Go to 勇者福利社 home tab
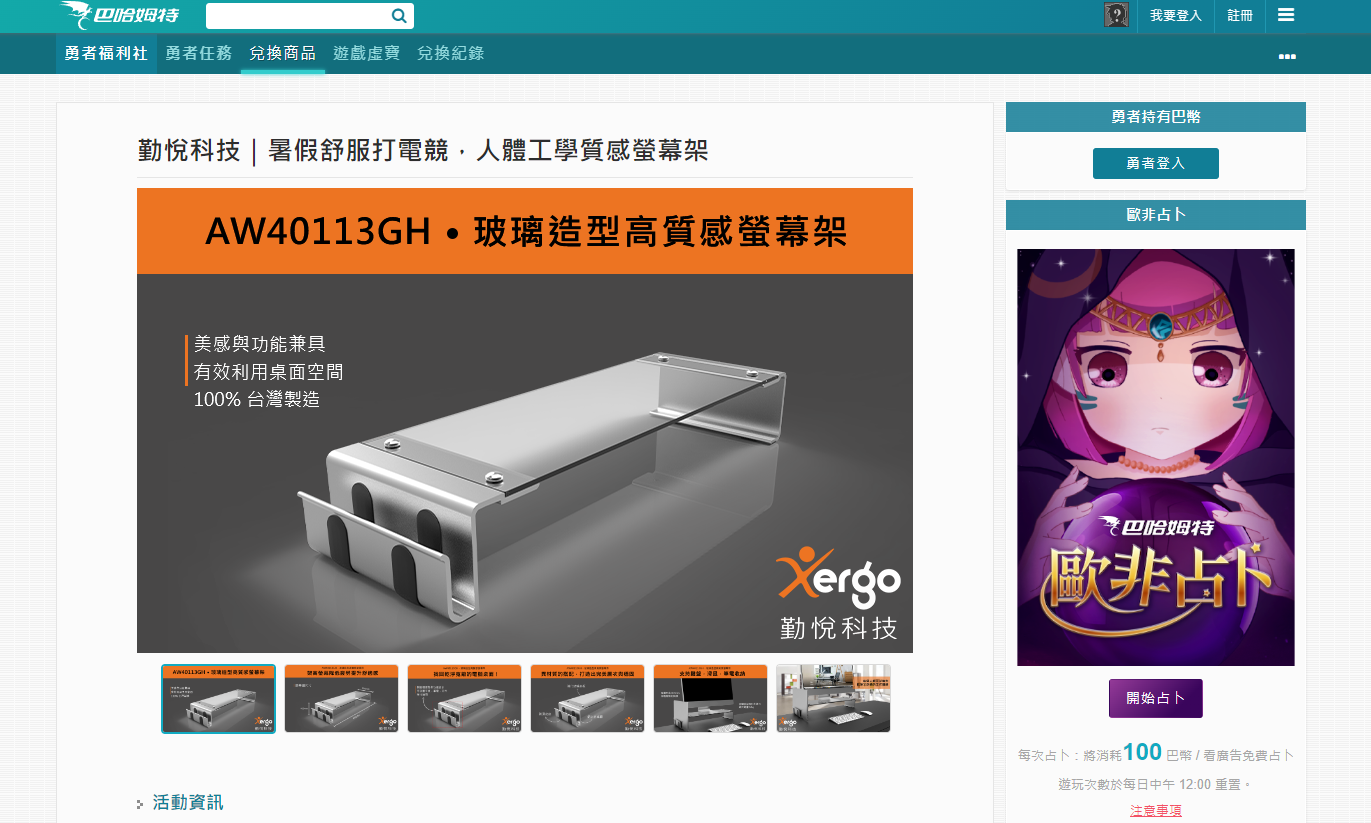Screen dimensions: 1371x823 click(106, 54)
